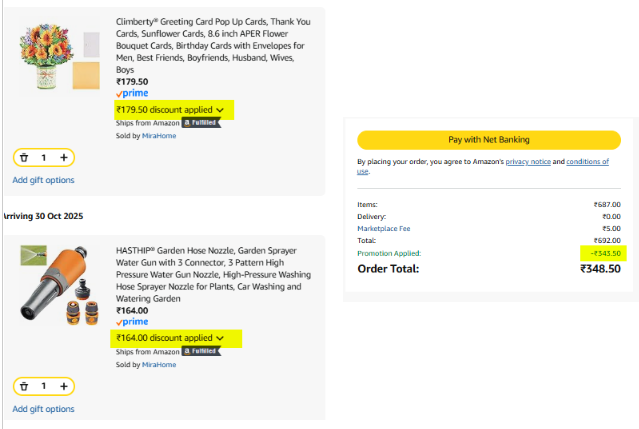Screen dimensions: 639x429
Task: Click Prime badge under hose nozzle price
Action: (x=132, y=322)
